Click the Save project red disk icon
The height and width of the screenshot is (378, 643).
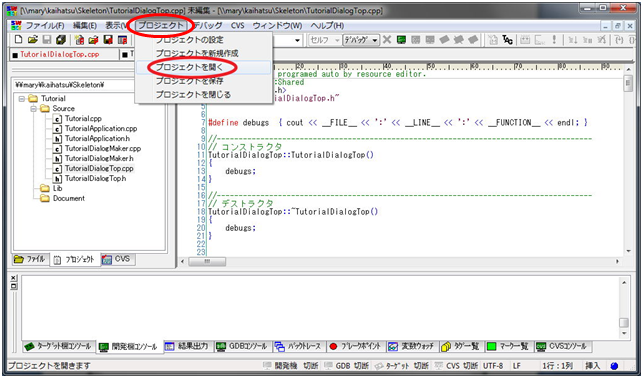tap(108, 39)
